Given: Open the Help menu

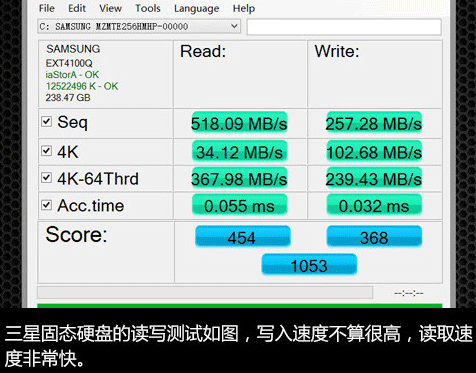Looking at the screenshot, I should [244, 8].
